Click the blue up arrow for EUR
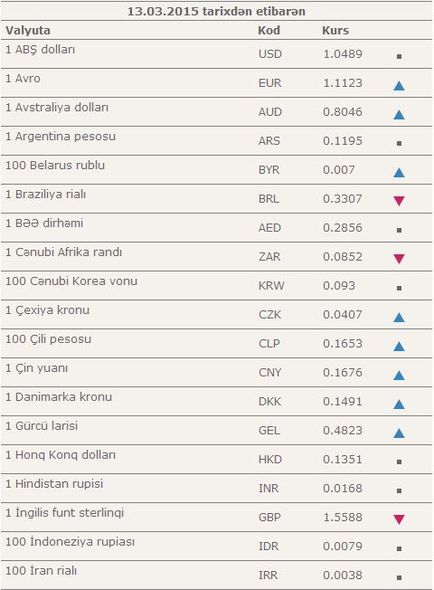 399,86
